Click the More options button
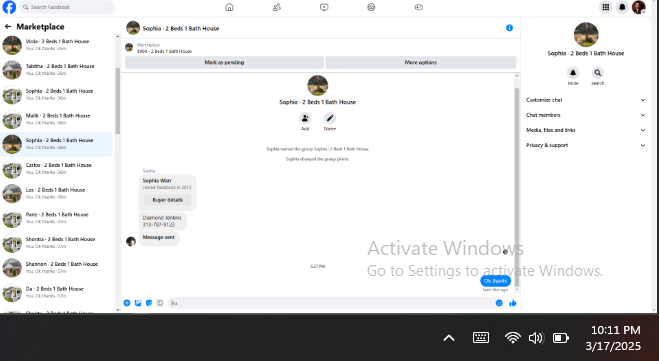The width and height of the screenshot is (659, 361). tap(421, 62)
